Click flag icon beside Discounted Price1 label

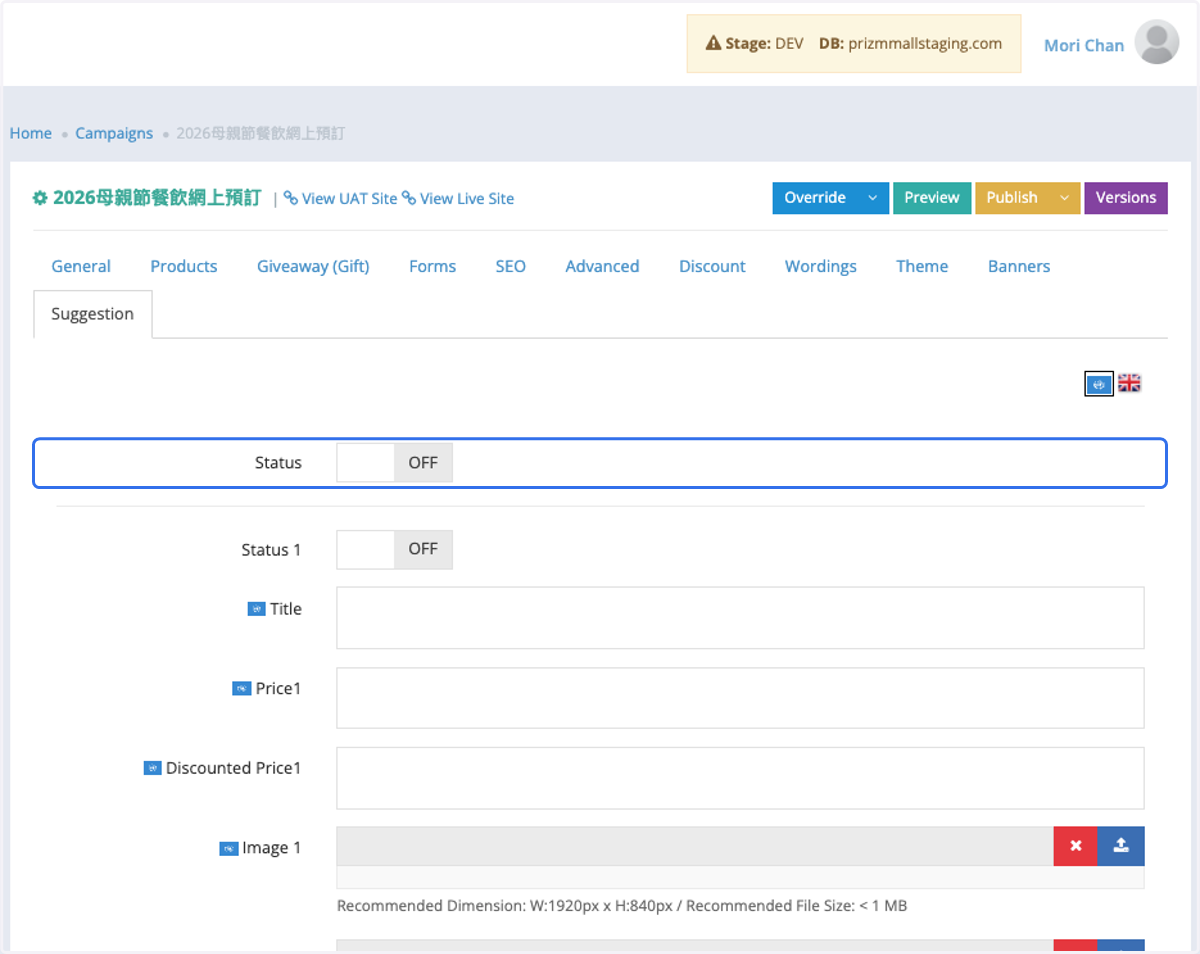pyautogui.click(x=152, y=768)
